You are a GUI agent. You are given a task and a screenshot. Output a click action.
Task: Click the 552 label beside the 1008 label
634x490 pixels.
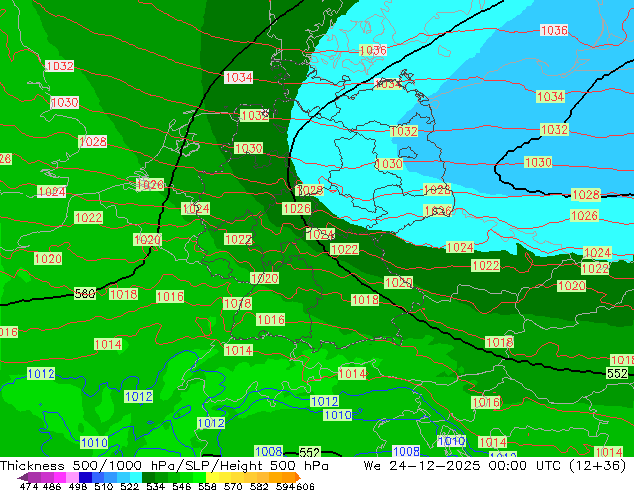[310, 452]
